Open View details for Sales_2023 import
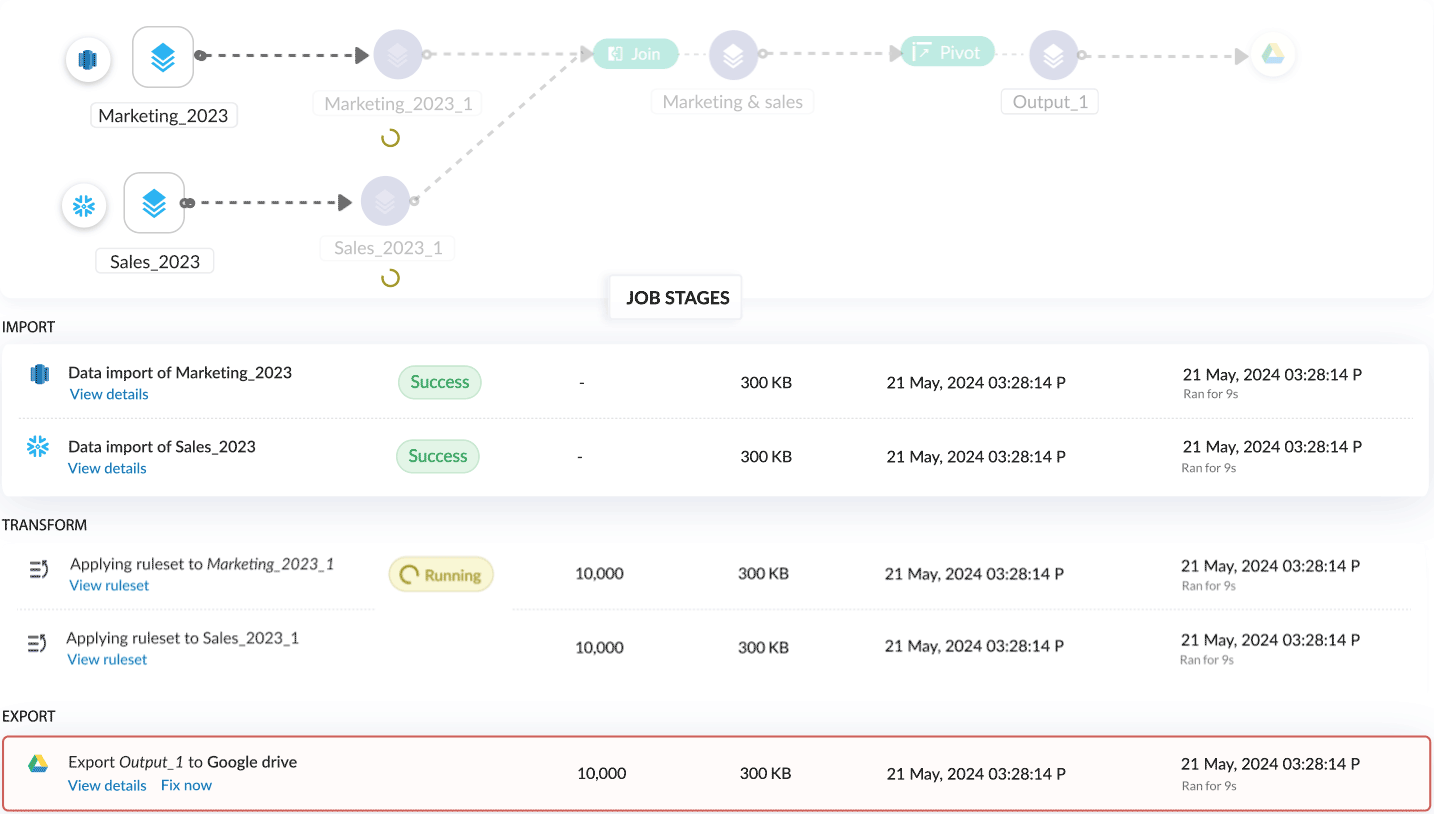Screen dimensions: 1434x814 [x=107, y=468]
